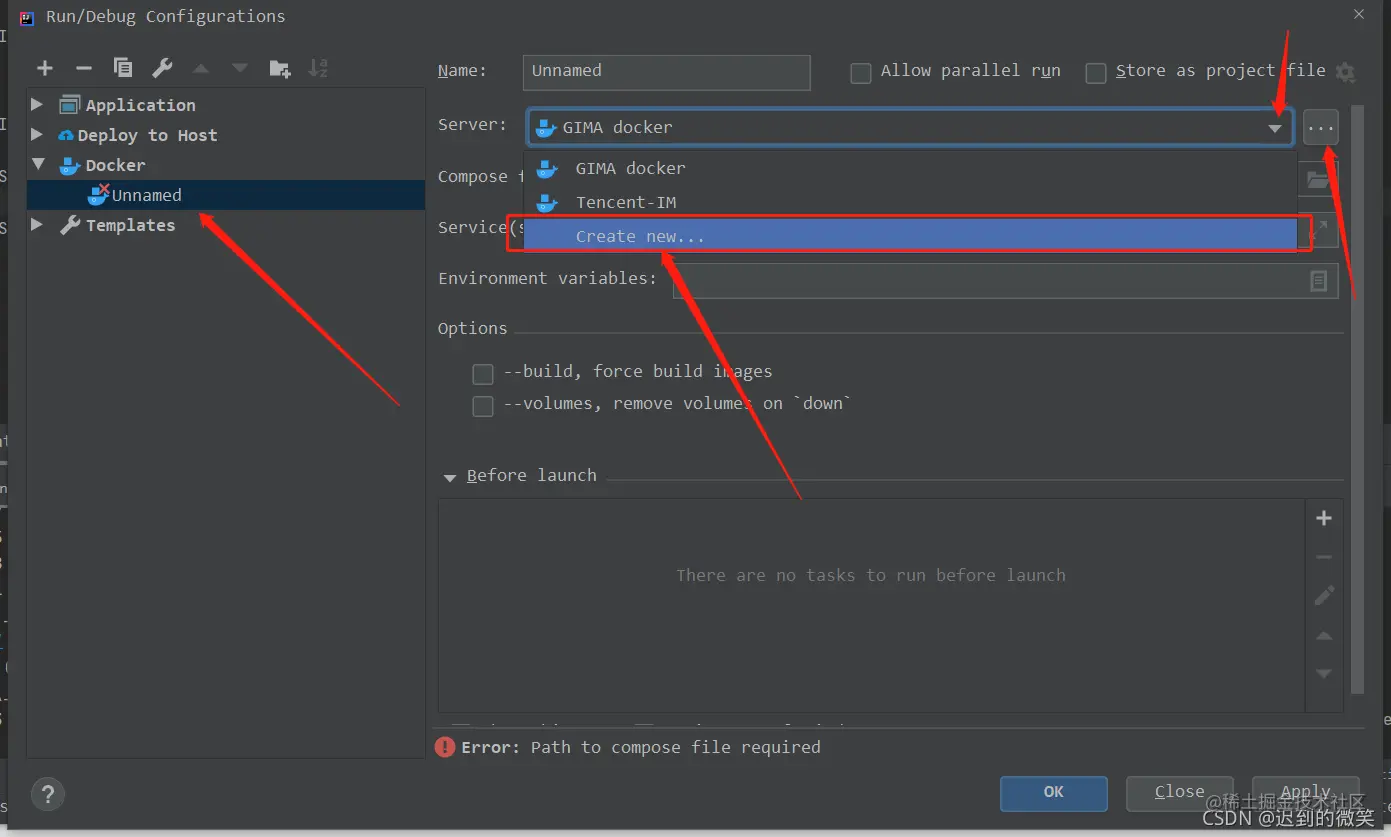Remove configuration with minus icon
The width and height of the screenshot is (1391, 837).
pos(84,68)
